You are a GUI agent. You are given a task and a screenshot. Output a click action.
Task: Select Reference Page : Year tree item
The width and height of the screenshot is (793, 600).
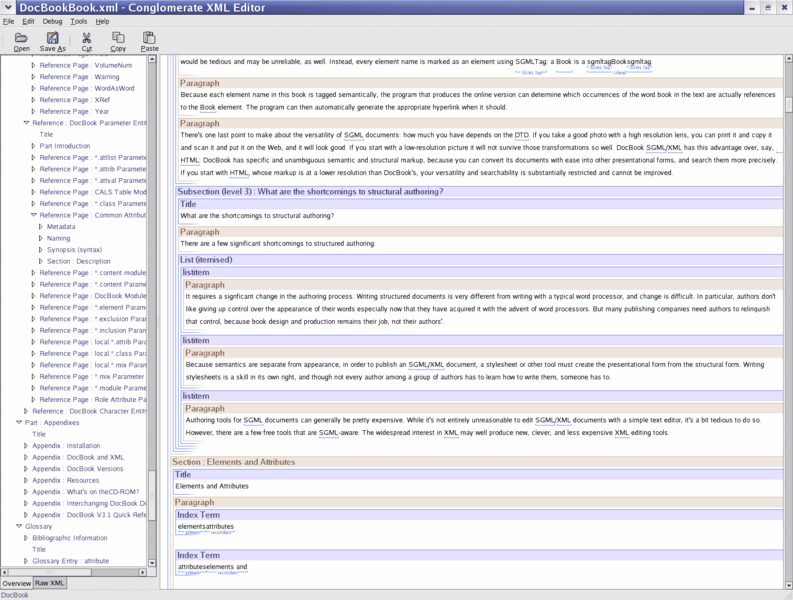click(74, 111)
